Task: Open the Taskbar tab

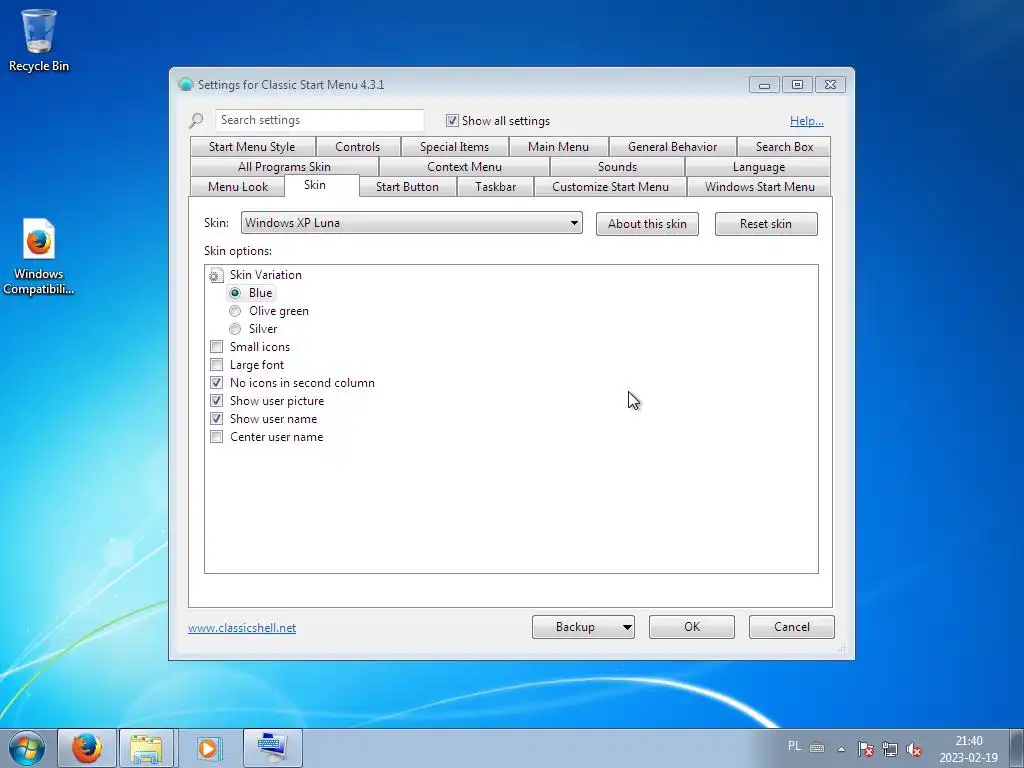Action: [x=496, y=187]
